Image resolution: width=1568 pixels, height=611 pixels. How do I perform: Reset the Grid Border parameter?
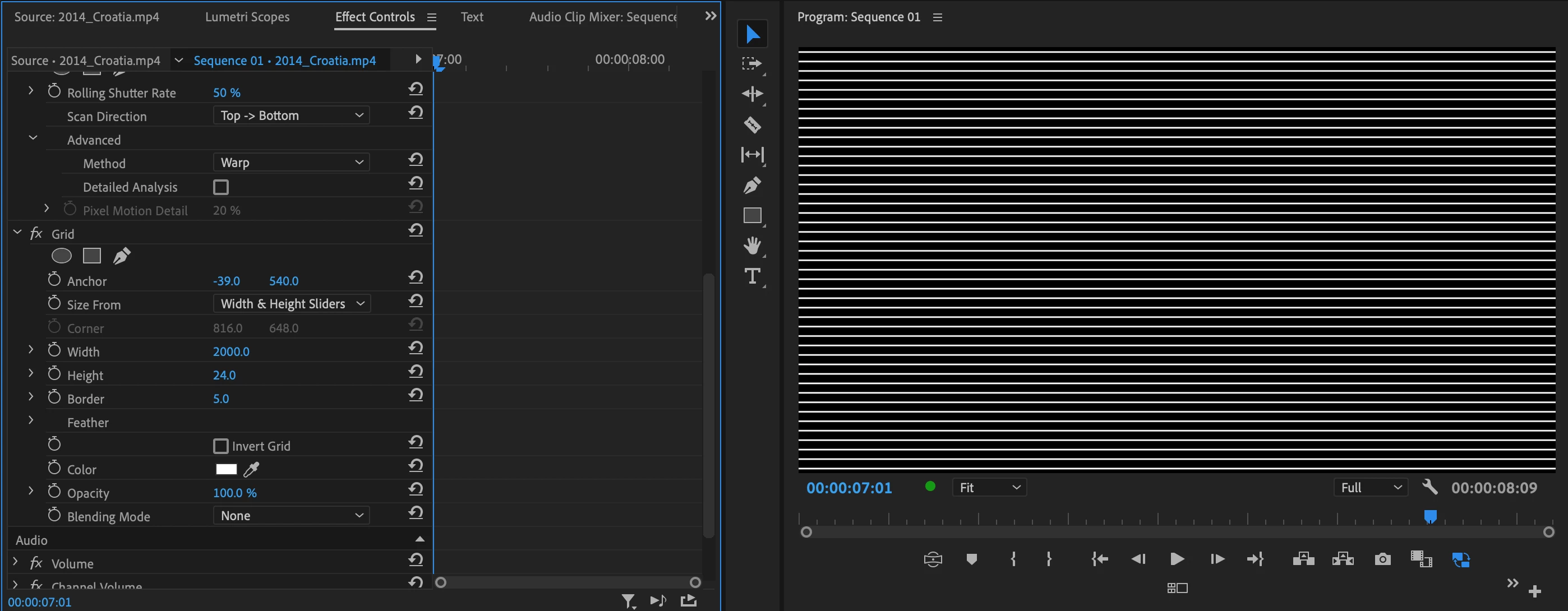416,396
